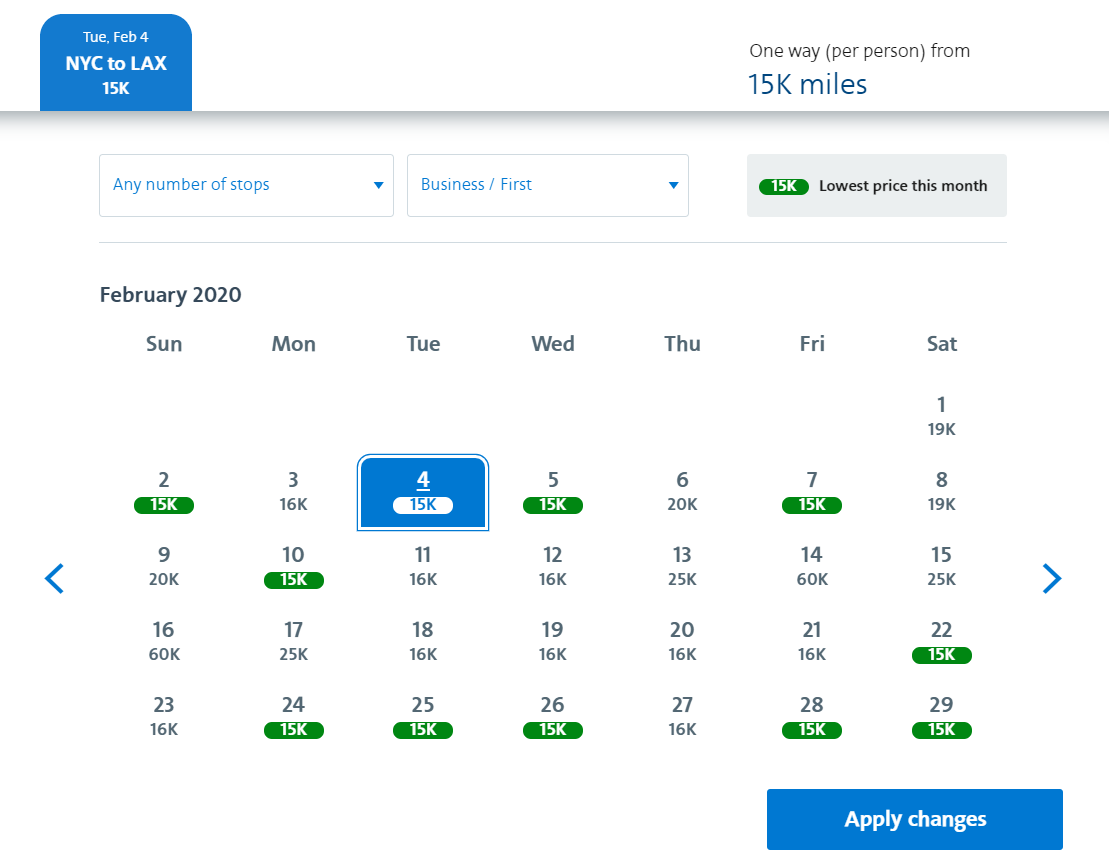Choose February 13 at 25K miles
This screenshot has height=854, width=1109.
pyautogui.click(x=683, y=567)
